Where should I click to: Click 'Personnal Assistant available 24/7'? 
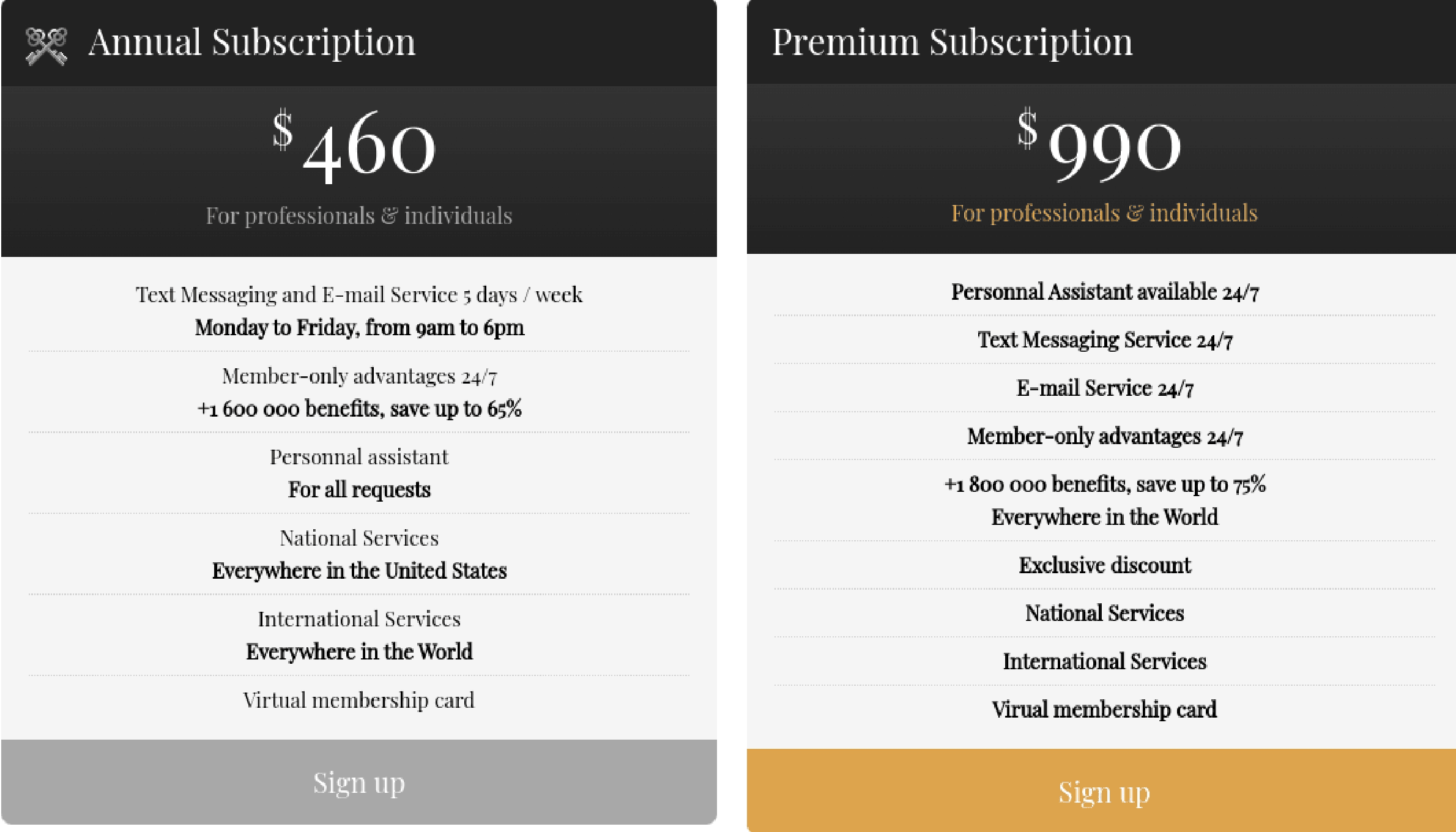pyautogui.click(x=1104, y=292)
